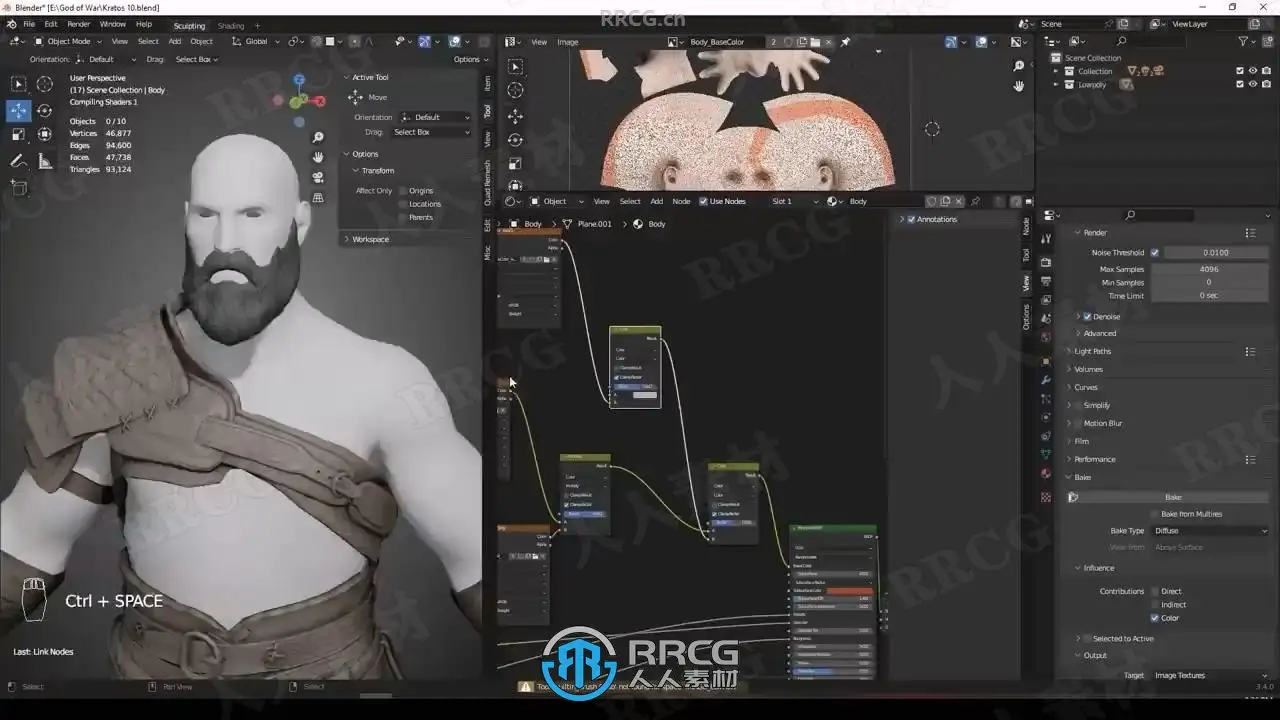Select the Measure tool
Screen dimensions: 1280x720
tap(45, 160)
